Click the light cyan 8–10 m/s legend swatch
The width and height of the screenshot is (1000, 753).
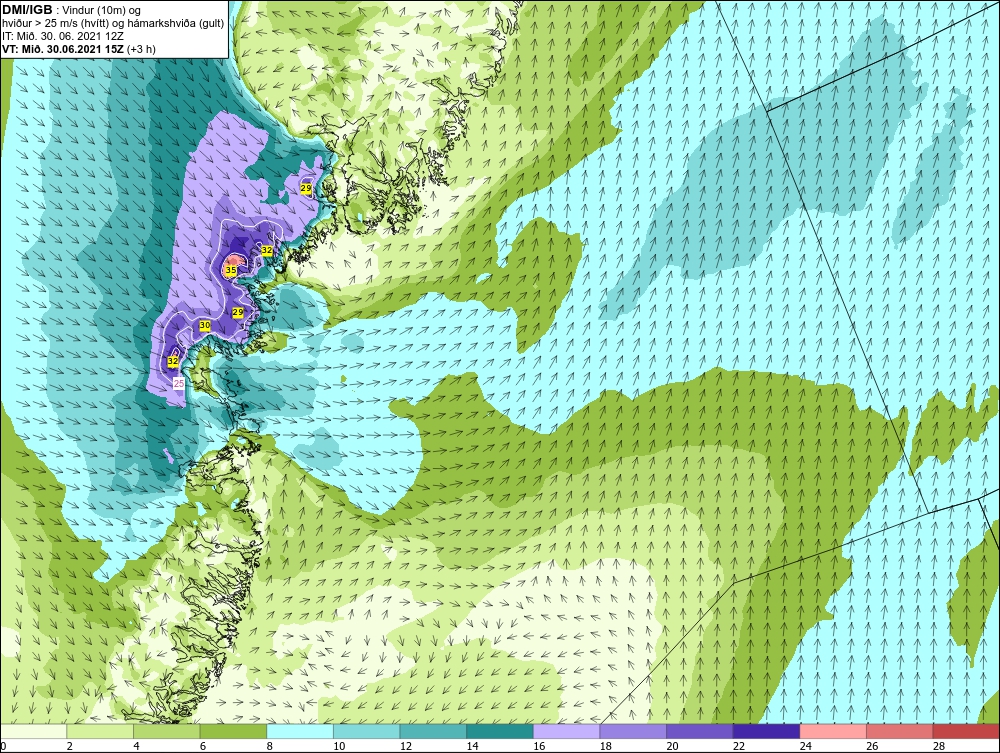[x=300, y=731]
